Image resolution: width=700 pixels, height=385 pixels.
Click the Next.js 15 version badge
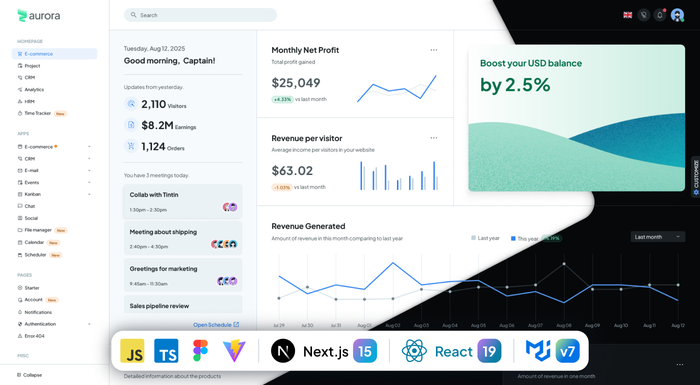[x=365, y=351]
